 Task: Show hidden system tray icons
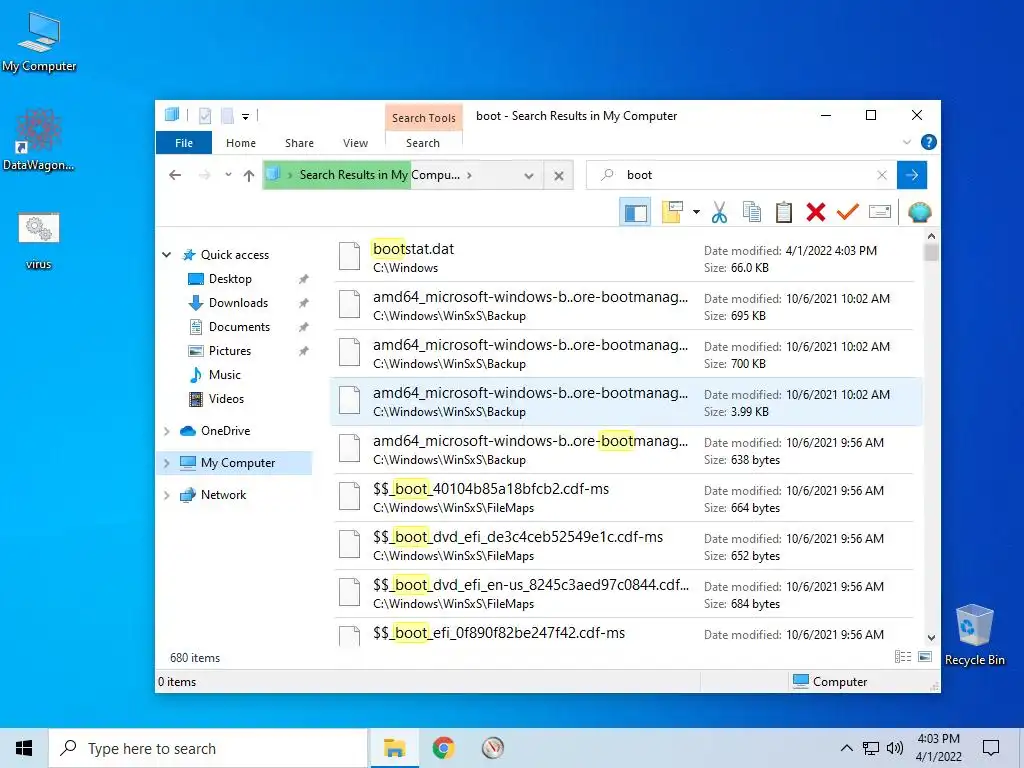tap(846, 748)
